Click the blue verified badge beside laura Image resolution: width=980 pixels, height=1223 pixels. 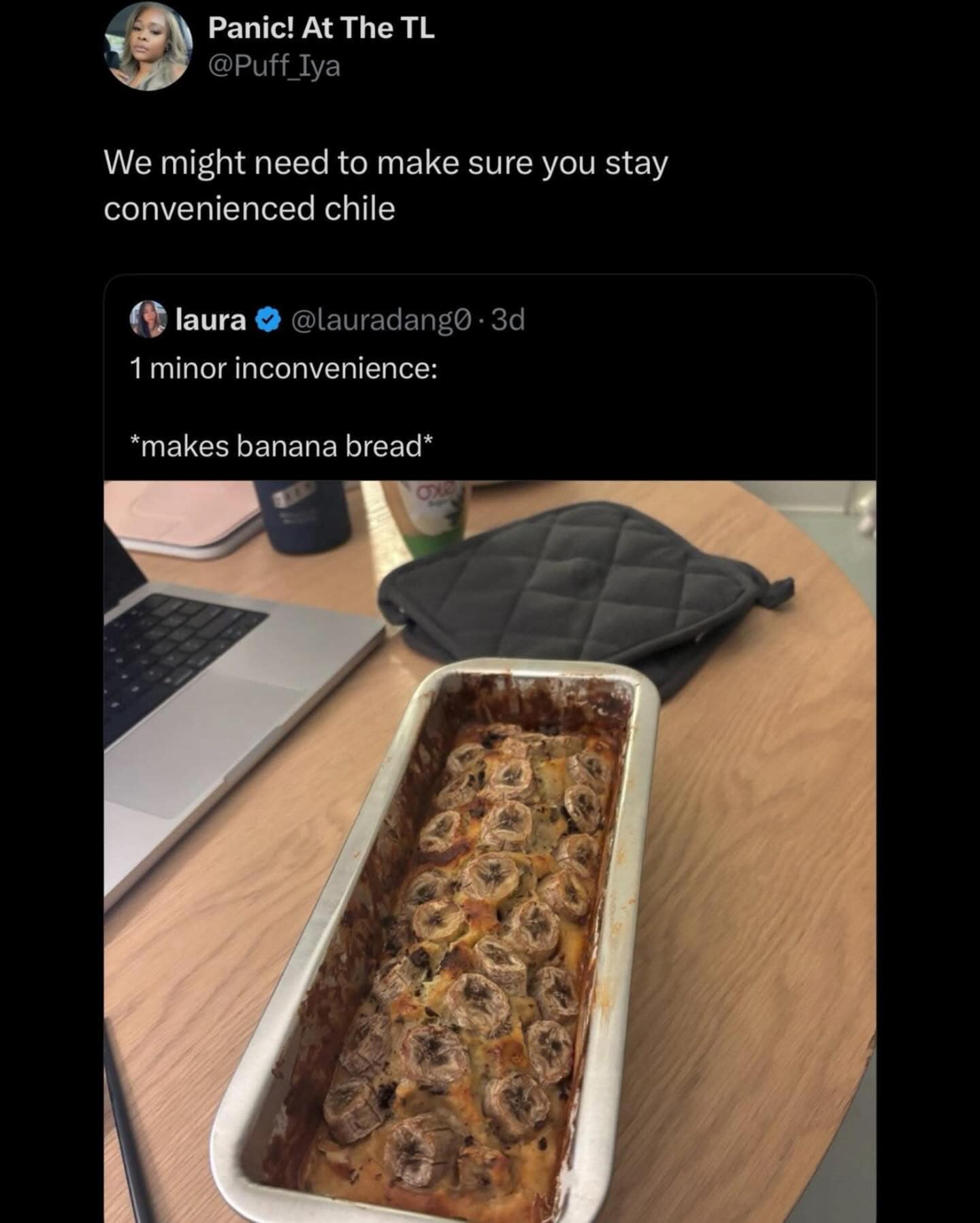click(269, 319)
